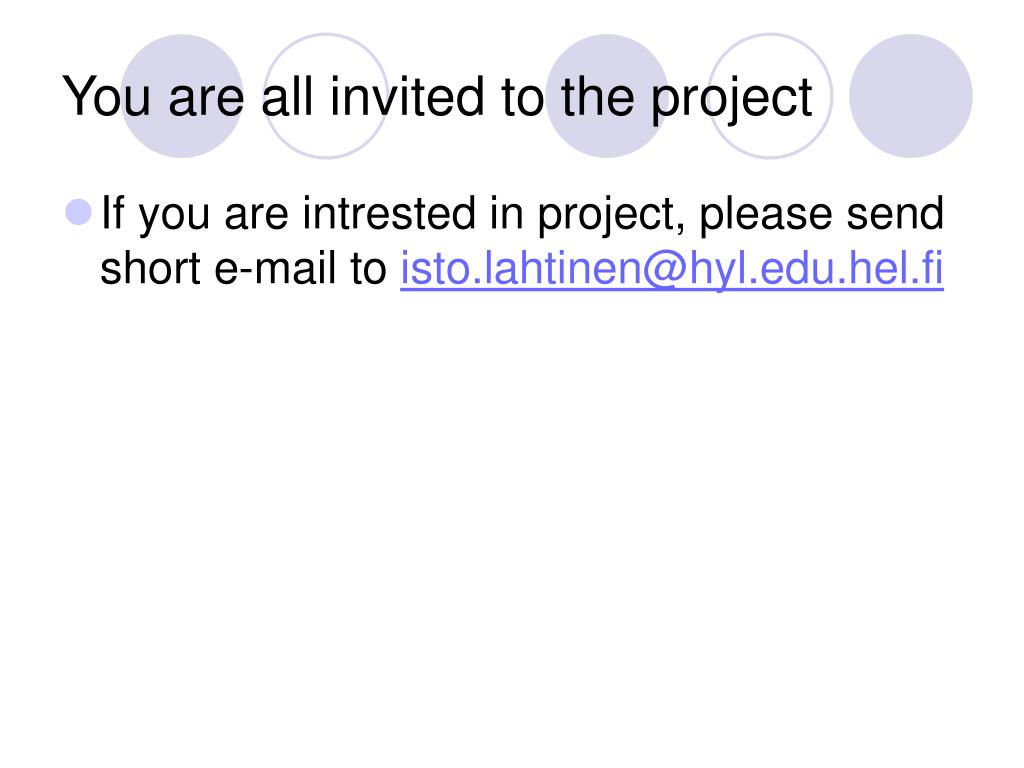Click the slide title 'You are all invited'
The height and width of the screenshot is (768, 1024).
pos(437,98)
